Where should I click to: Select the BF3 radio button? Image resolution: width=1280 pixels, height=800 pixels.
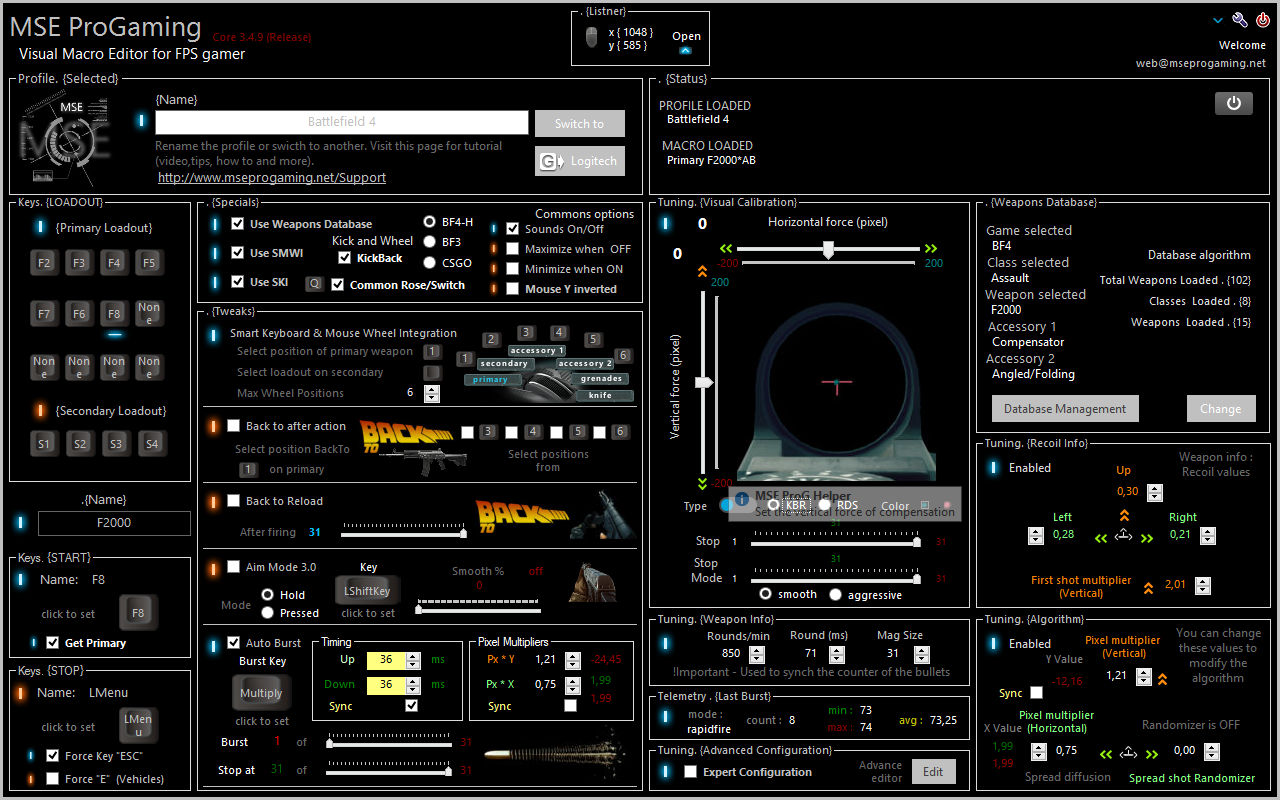430,242
